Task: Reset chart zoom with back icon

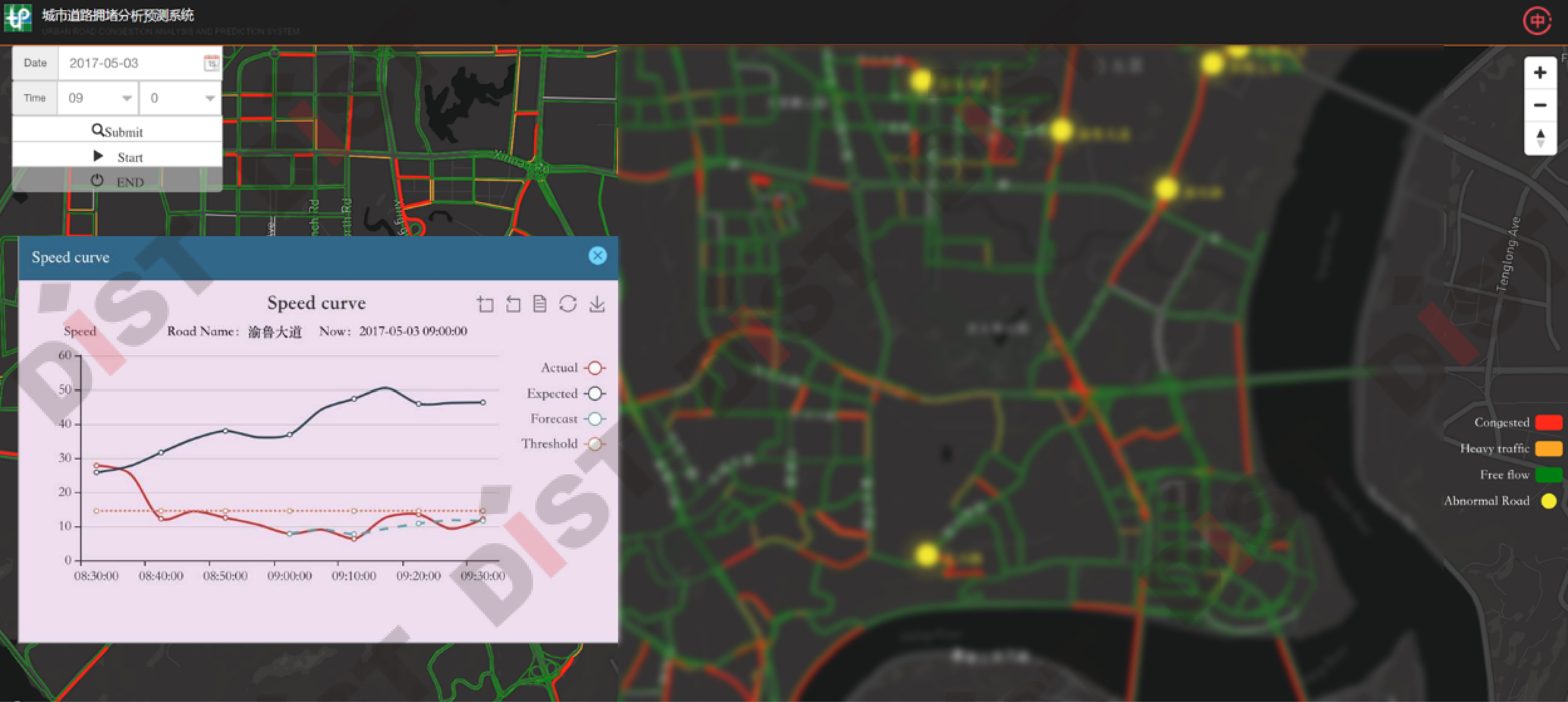Action: pos(513,303)
